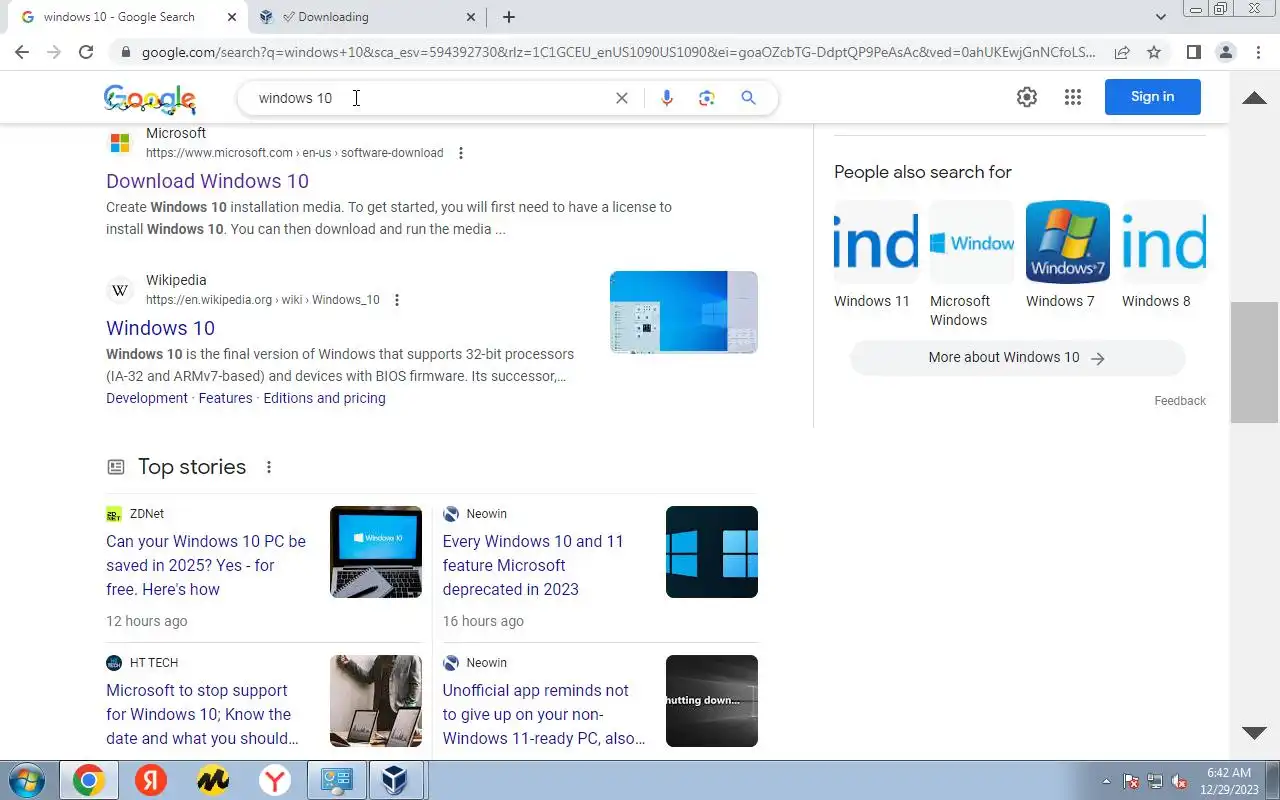Viewport: 1280px width, 800px height.
Task: Open Chrome from the taskbar
Action: coord(88,781)
